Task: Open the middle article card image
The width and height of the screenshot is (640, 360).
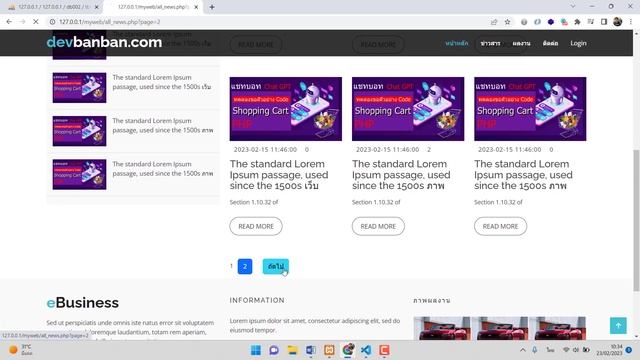Action: tap(408, 109)
